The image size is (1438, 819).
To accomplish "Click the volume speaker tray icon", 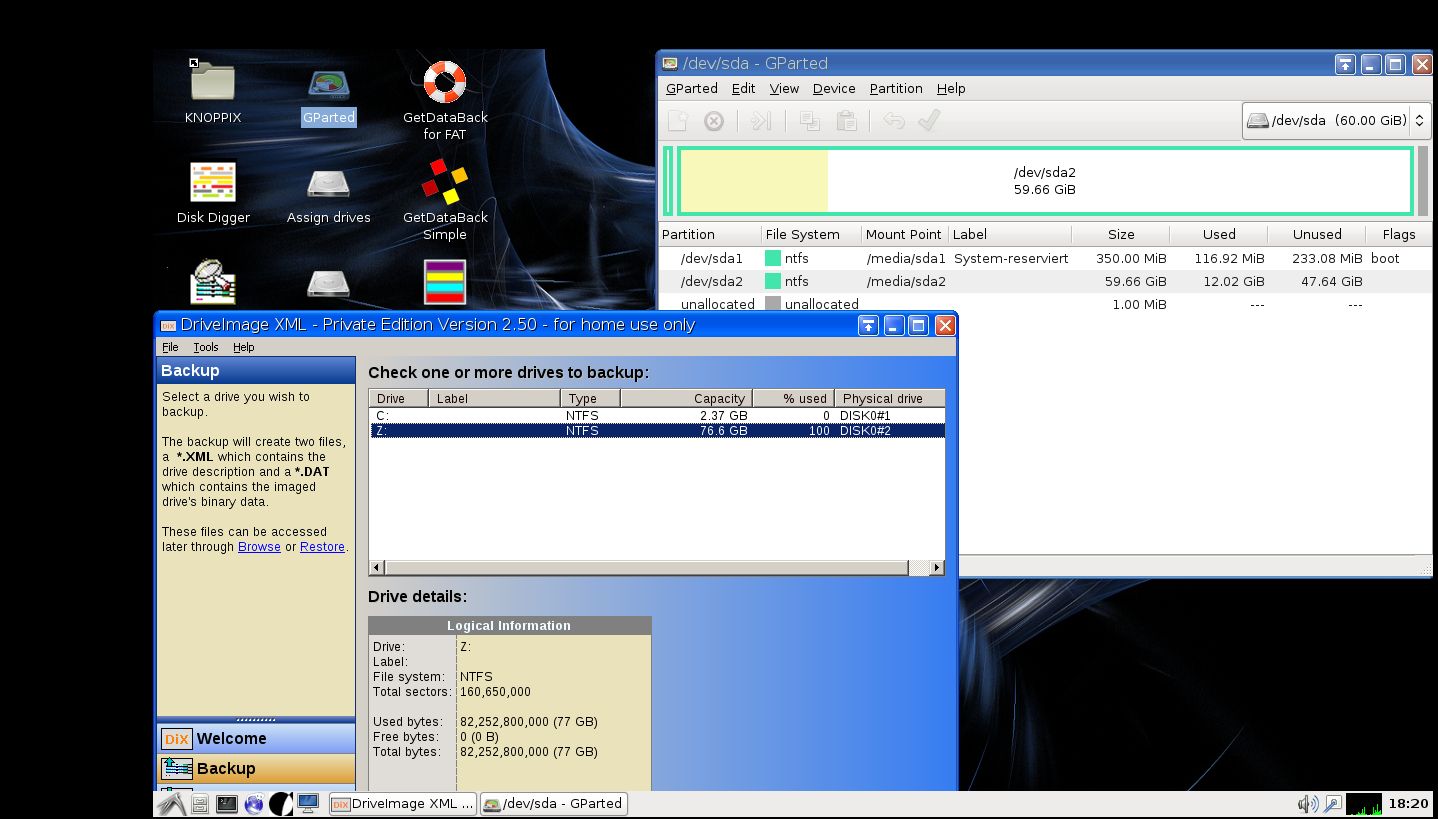I will click(1307, 803).
